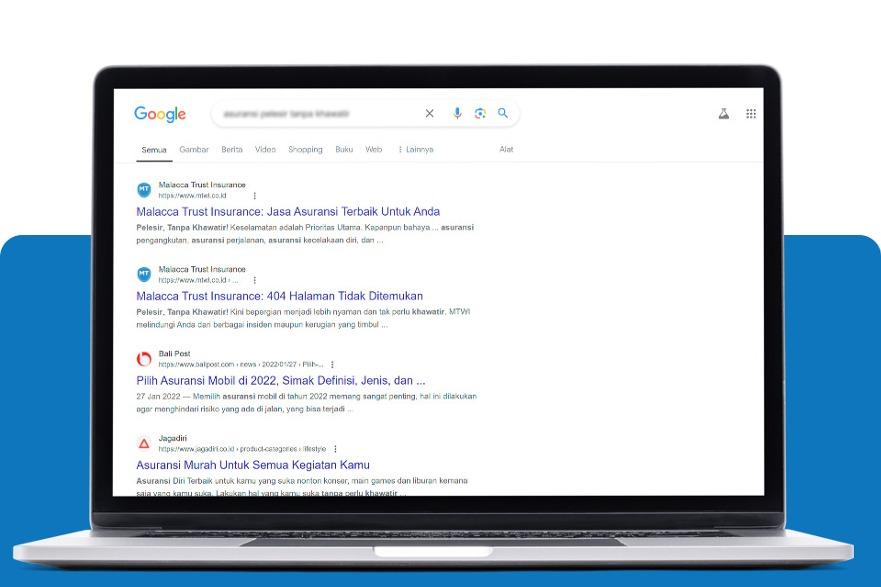Click Jagadiri triangle favicon icon
Screen dimensions: 881x587
point(144,444)
